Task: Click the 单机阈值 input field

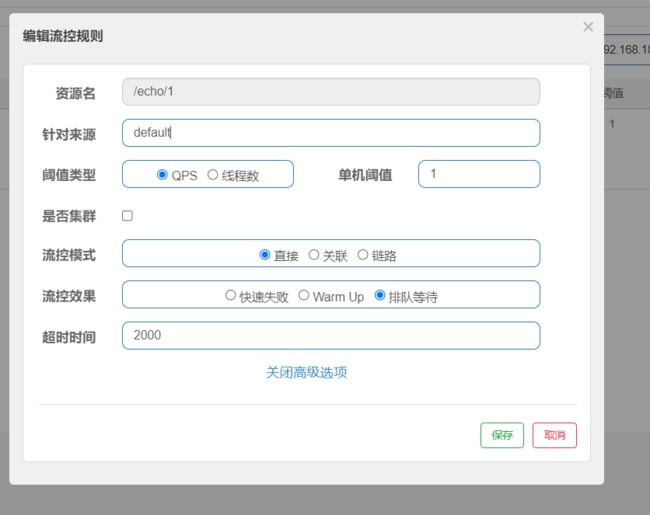Action: click(x=479, y=174)
